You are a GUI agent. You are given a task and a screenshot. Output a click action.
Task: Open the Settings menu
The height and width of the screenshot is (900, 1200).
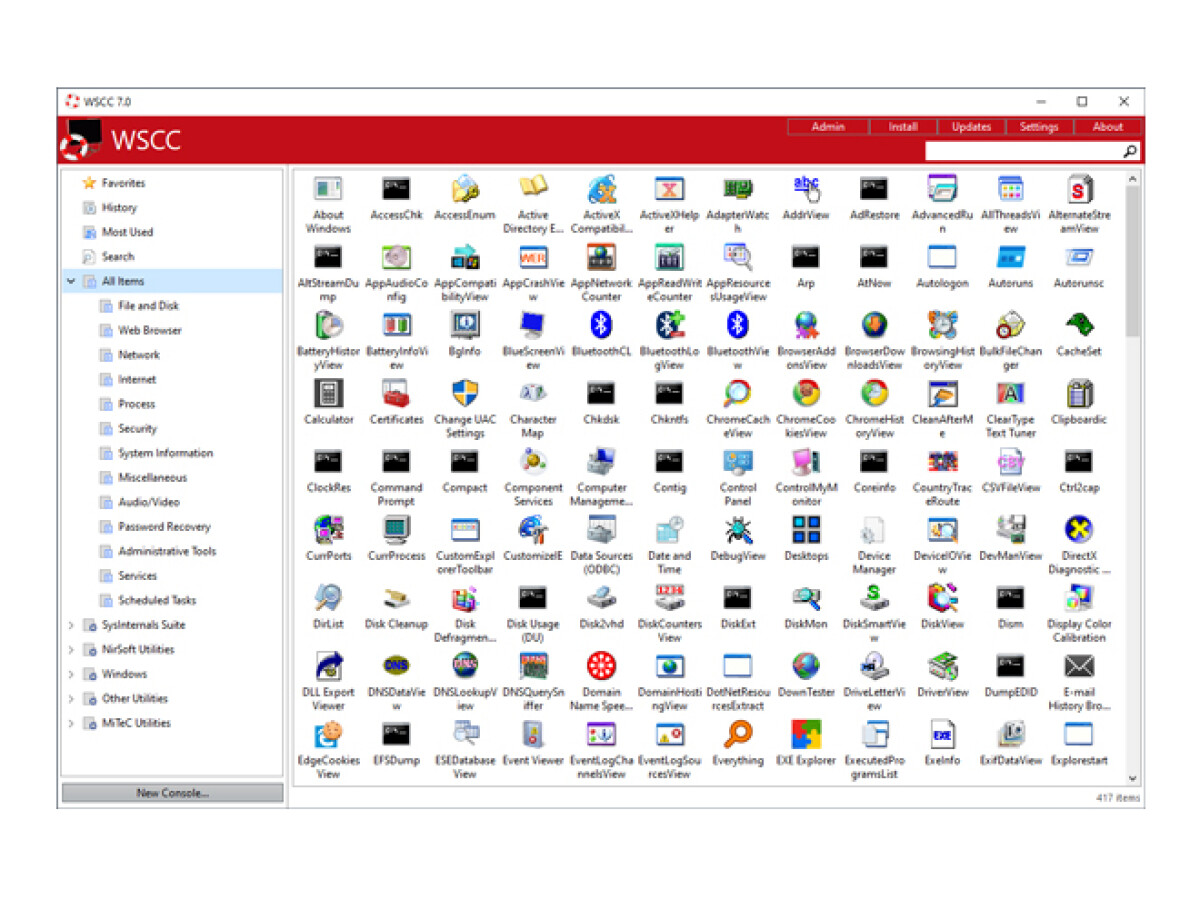click(1039, 127)
